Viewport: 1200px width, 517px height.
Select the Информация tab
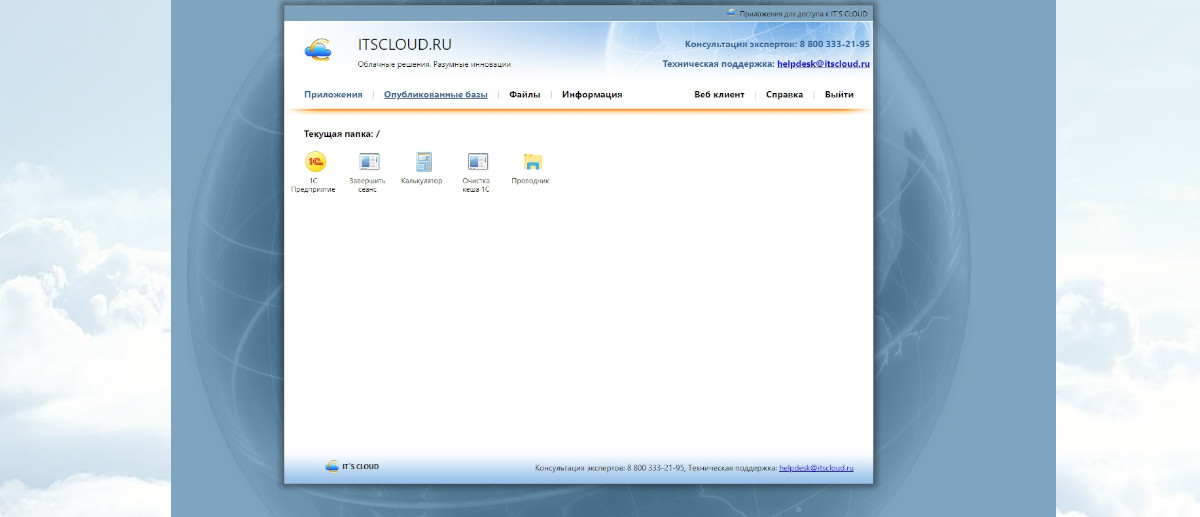(x=592, y=95)
